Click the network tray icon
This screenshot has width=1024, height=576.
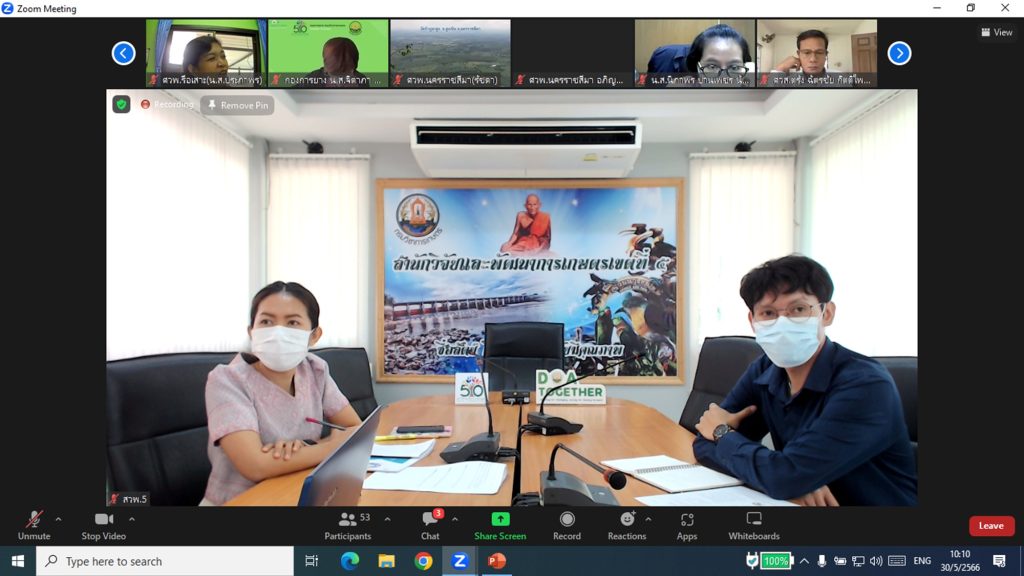click(x=858, y=561)
